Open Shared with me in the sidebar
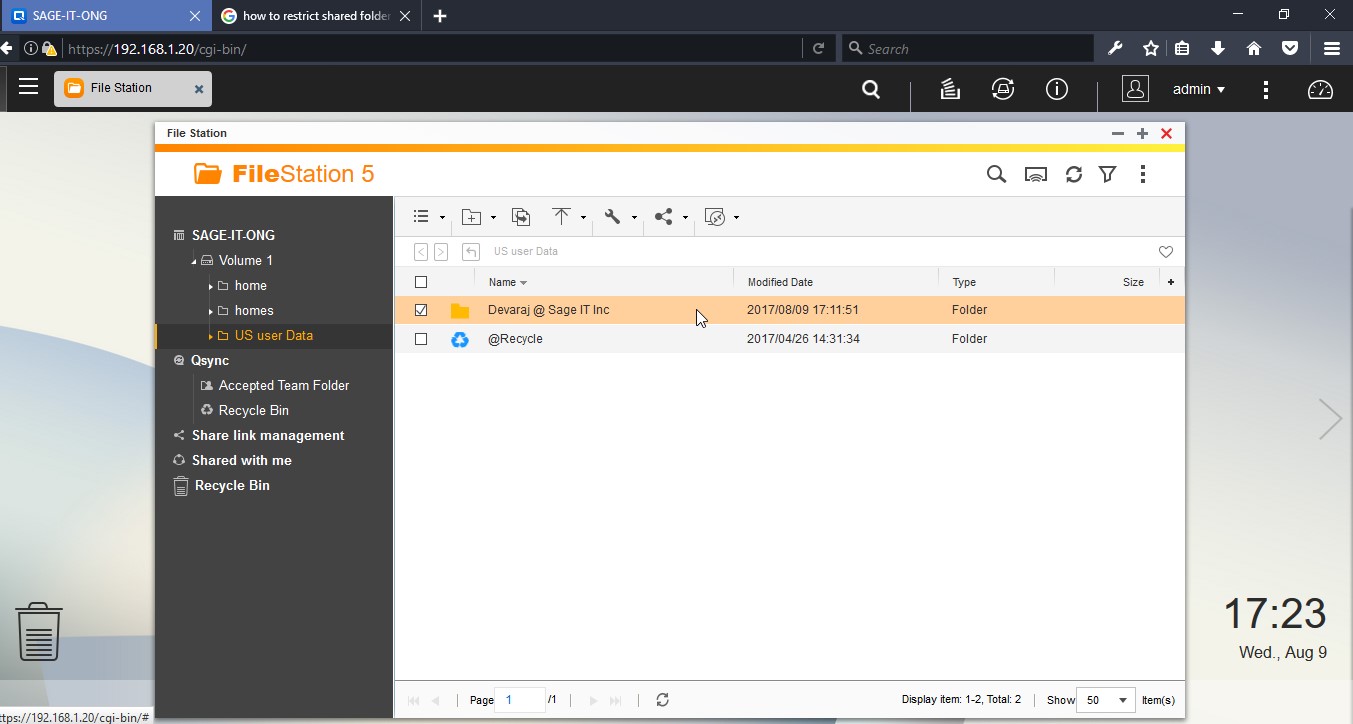 tap(241, 460)
